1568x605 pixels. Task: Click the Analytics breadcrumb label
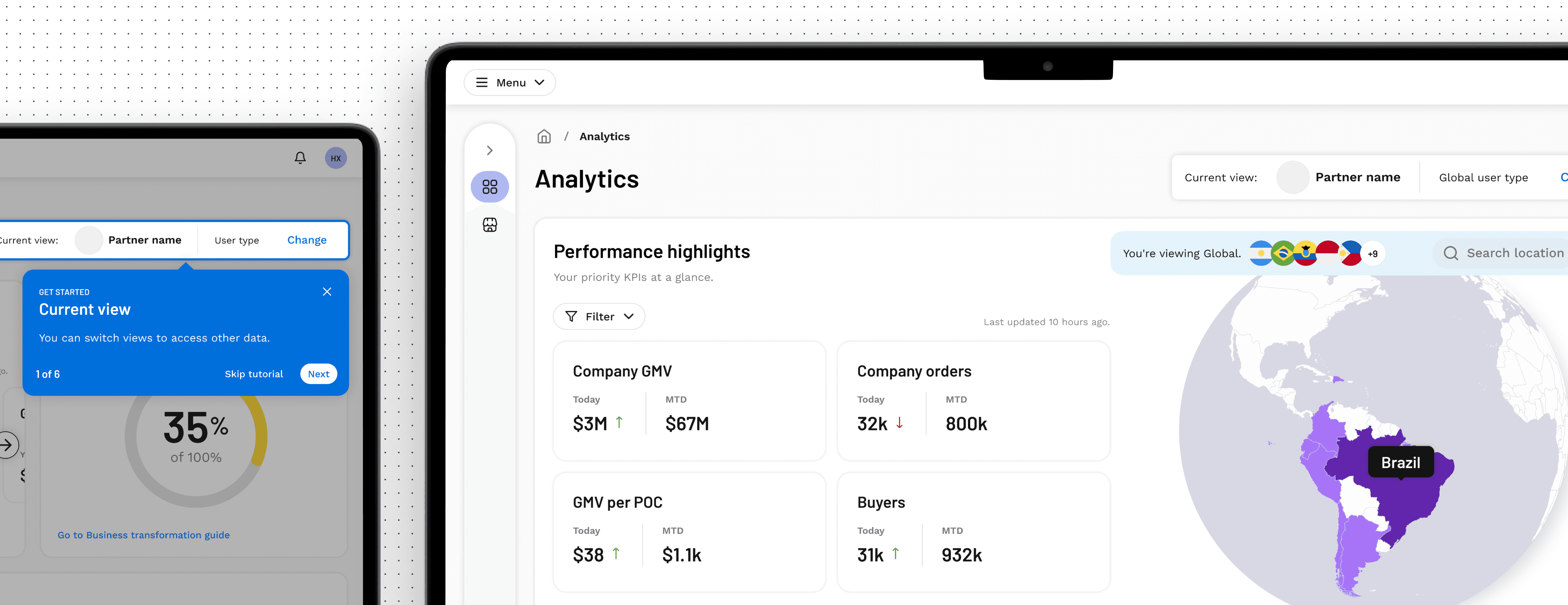tap(604, 137)
